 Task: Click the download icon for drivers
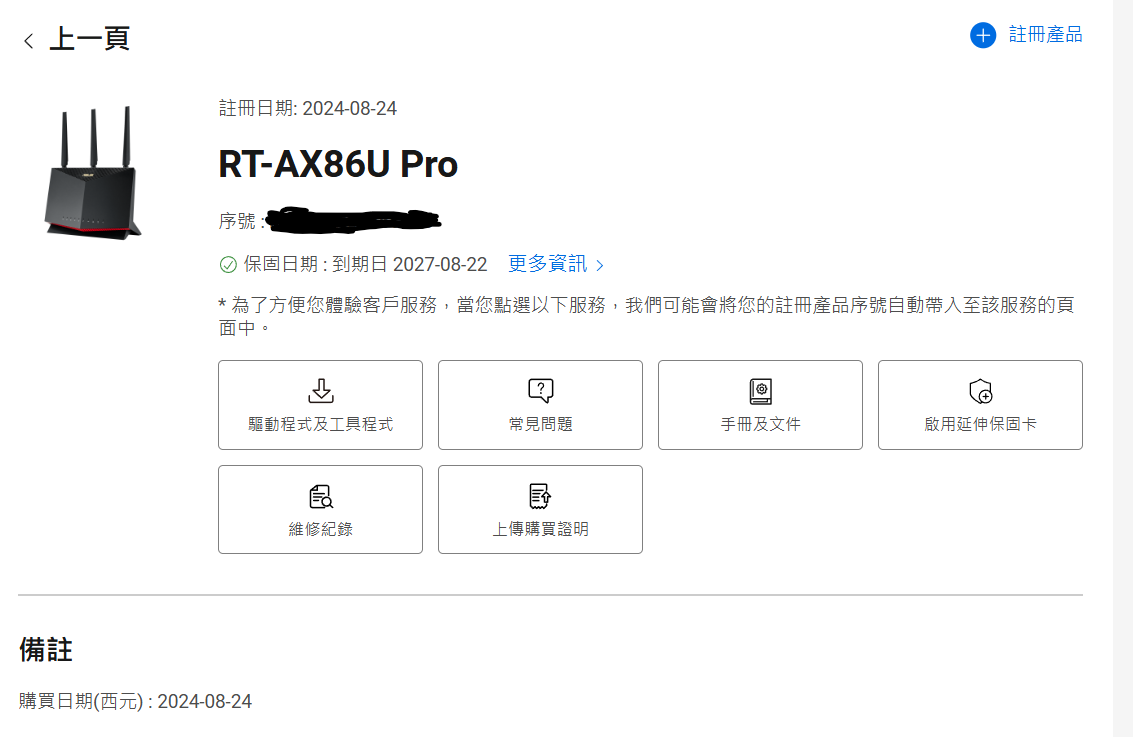point(321,391)
